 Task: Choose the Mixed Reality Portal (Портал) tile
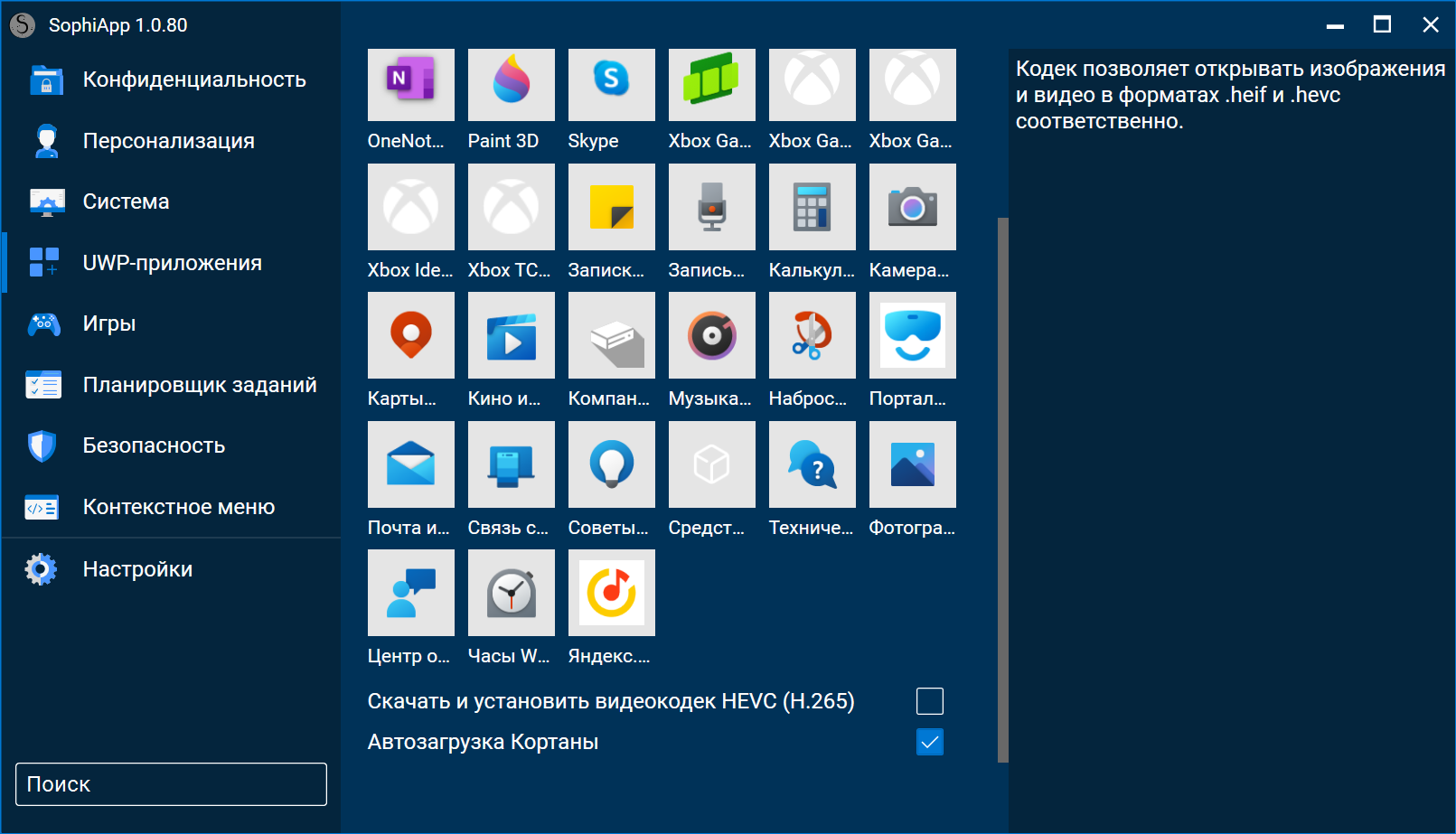(x=912, y=335)
